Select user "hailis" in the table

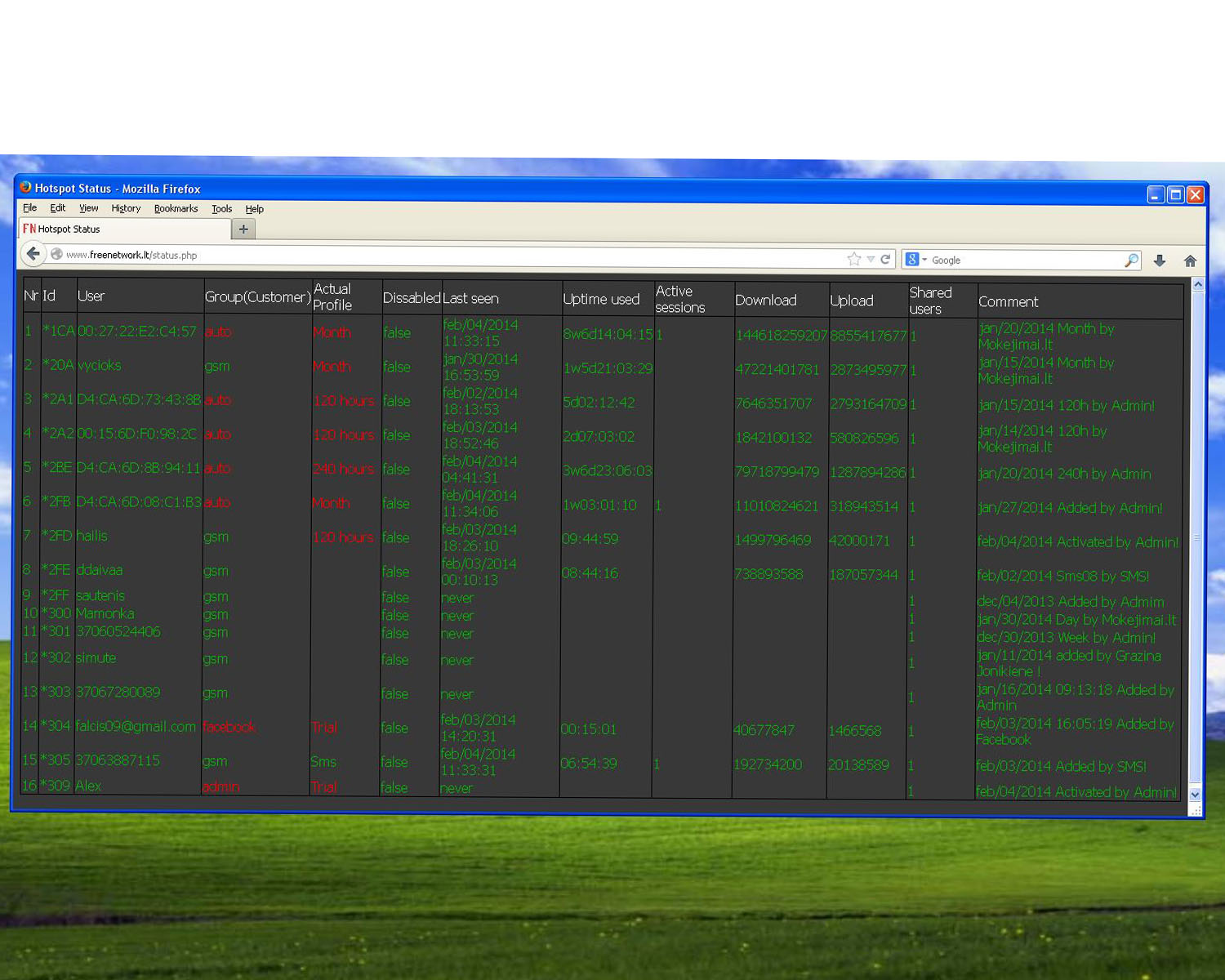(91, 537)
